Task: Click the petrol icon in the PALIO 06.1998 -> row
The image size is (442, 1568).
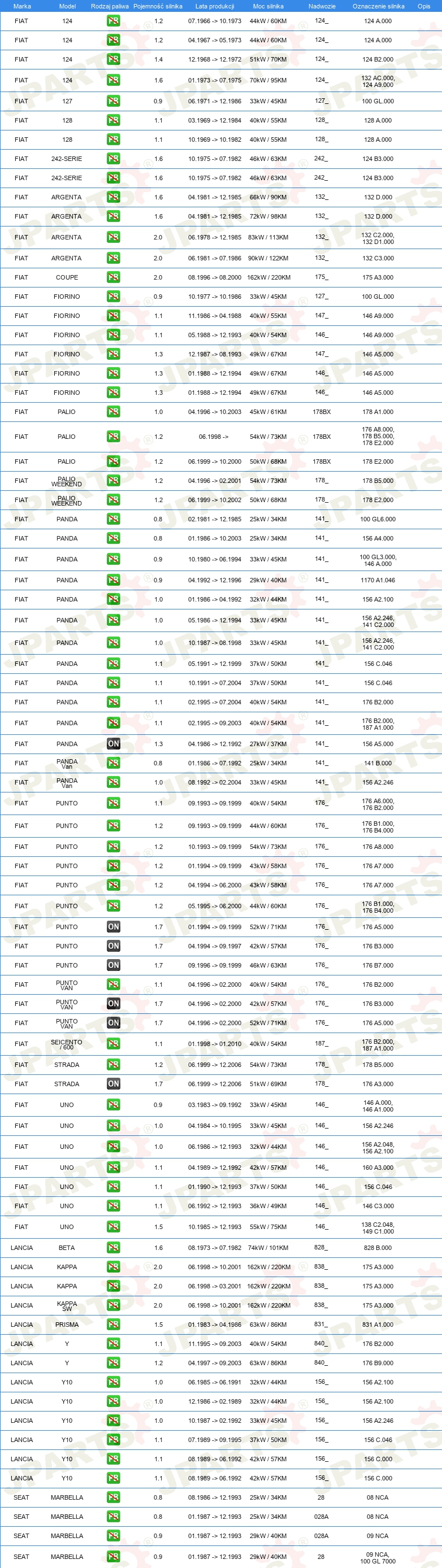Action: tap(113, 437)
